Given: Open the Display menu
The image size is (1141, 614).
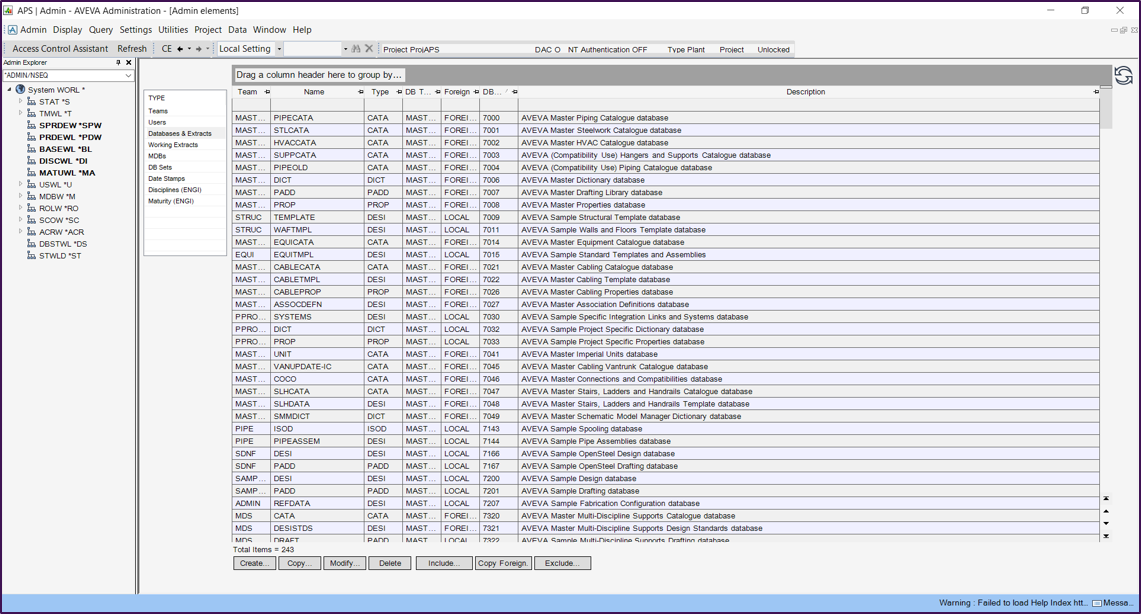Looking at the screenshot, I should point(68,30).
